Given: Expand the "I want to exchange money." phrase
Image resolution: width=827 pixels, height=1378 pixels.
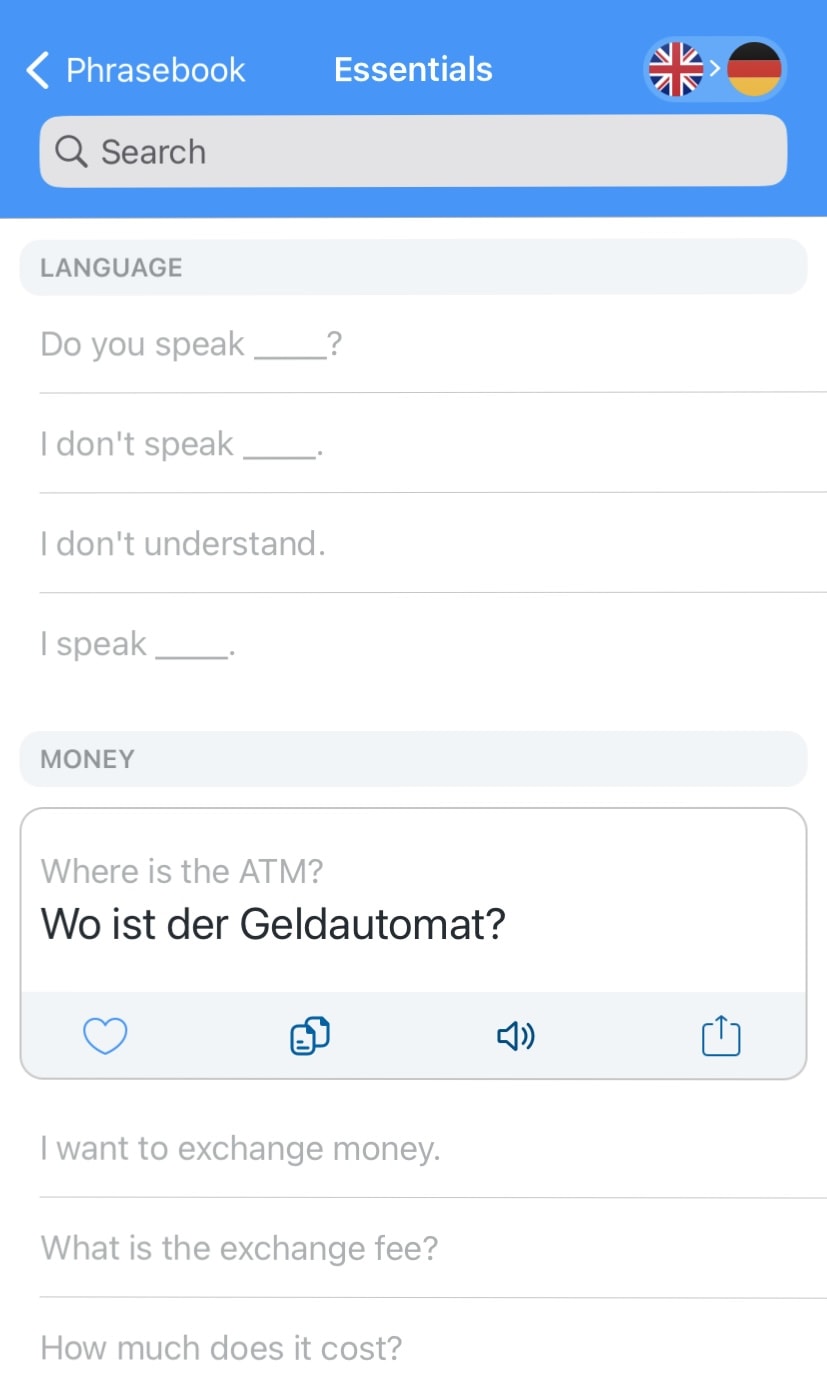Looking at the screenshot, I should 240,1148.
